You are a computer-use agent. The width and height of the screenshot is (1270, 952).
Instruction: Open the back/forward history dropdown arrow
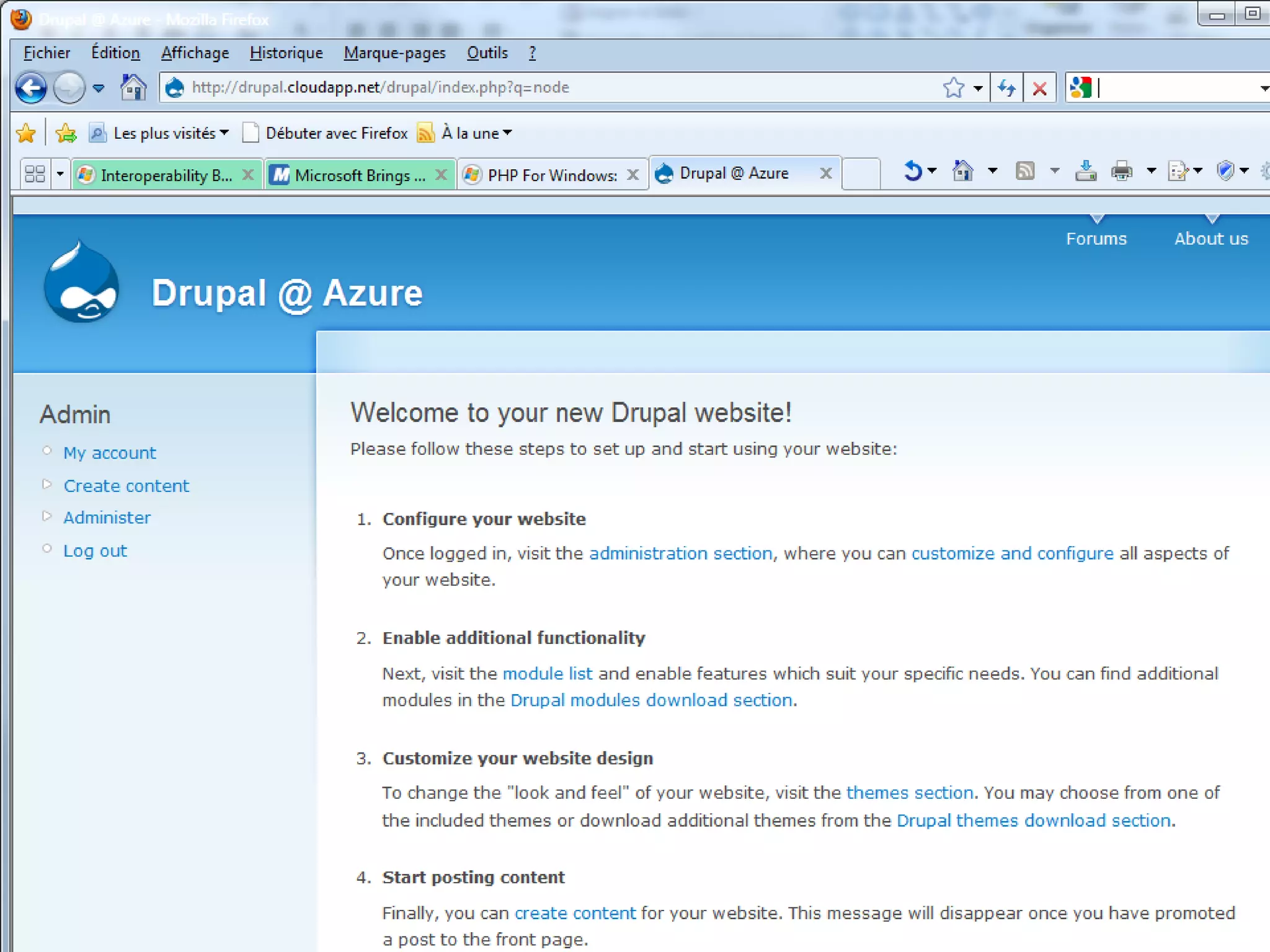tap(98, 88)
